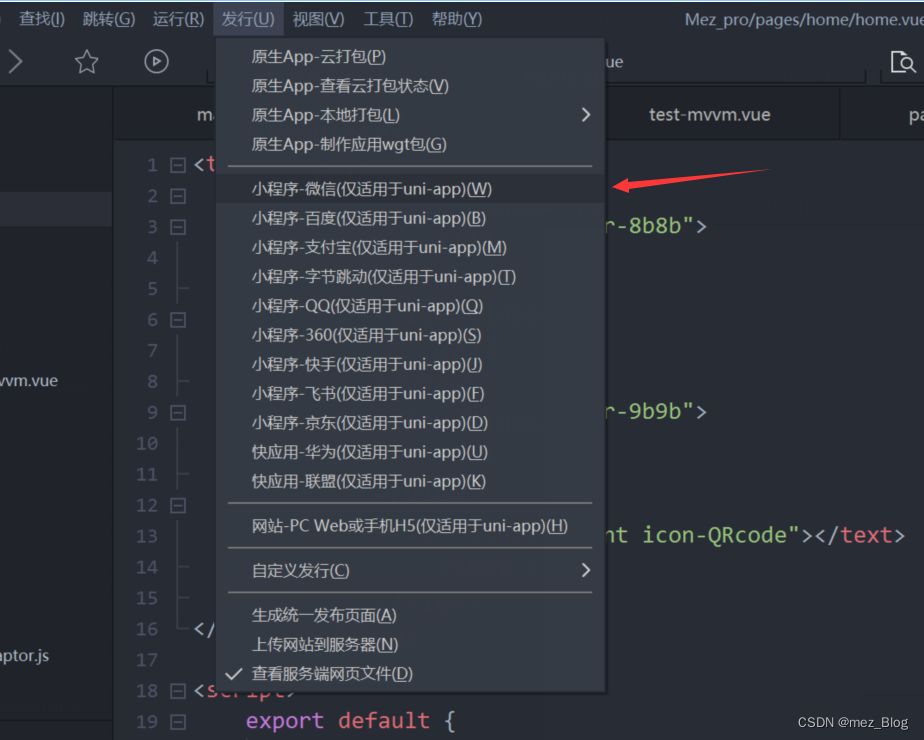Click the forward navigation arrow icon

click(16, 61)
